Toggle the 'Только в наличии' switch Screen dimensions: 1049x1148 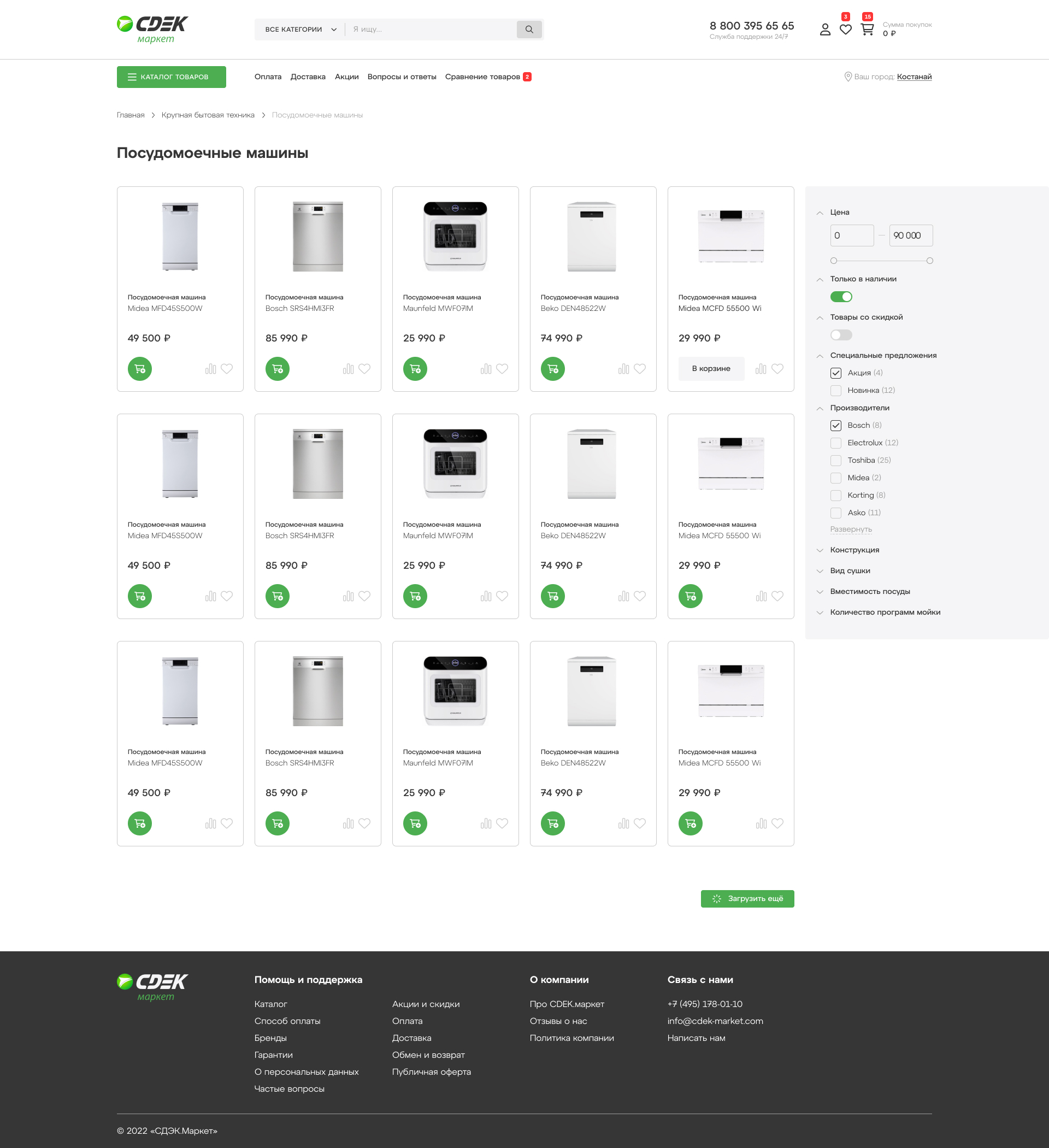[841, 297]
